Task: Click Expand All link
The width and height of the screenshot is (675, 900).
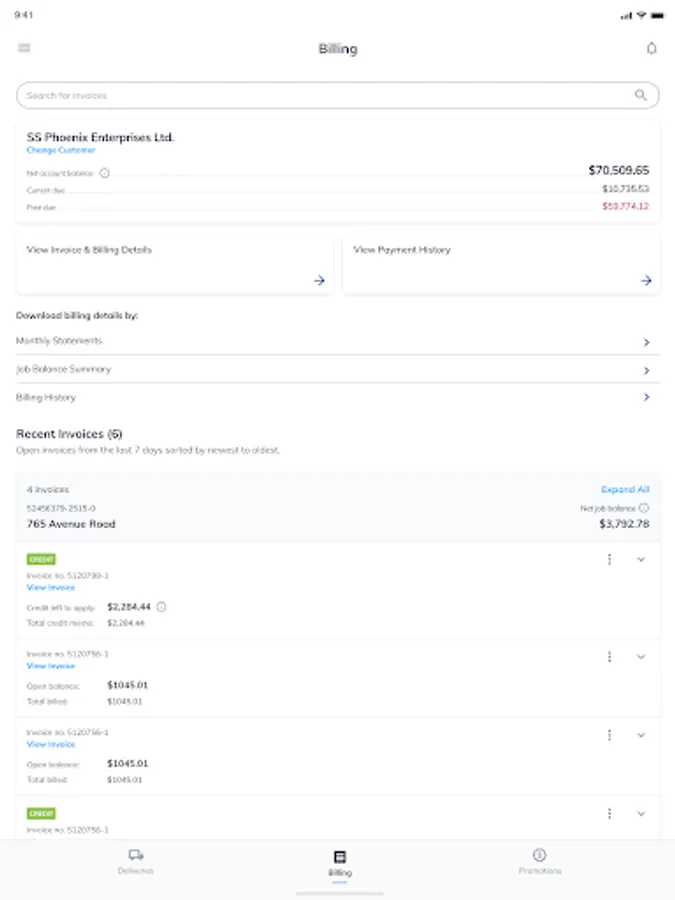Action: click(x=625, y=490)
